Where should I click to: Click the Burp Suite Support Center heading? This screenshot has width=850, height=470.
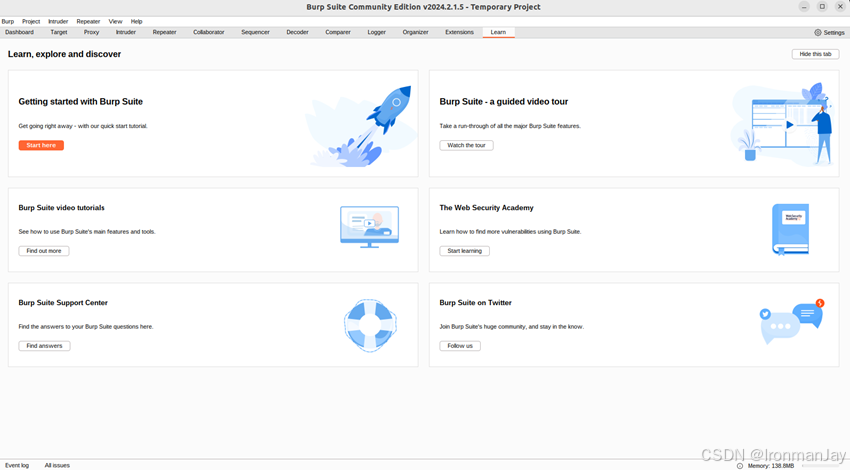63,302
